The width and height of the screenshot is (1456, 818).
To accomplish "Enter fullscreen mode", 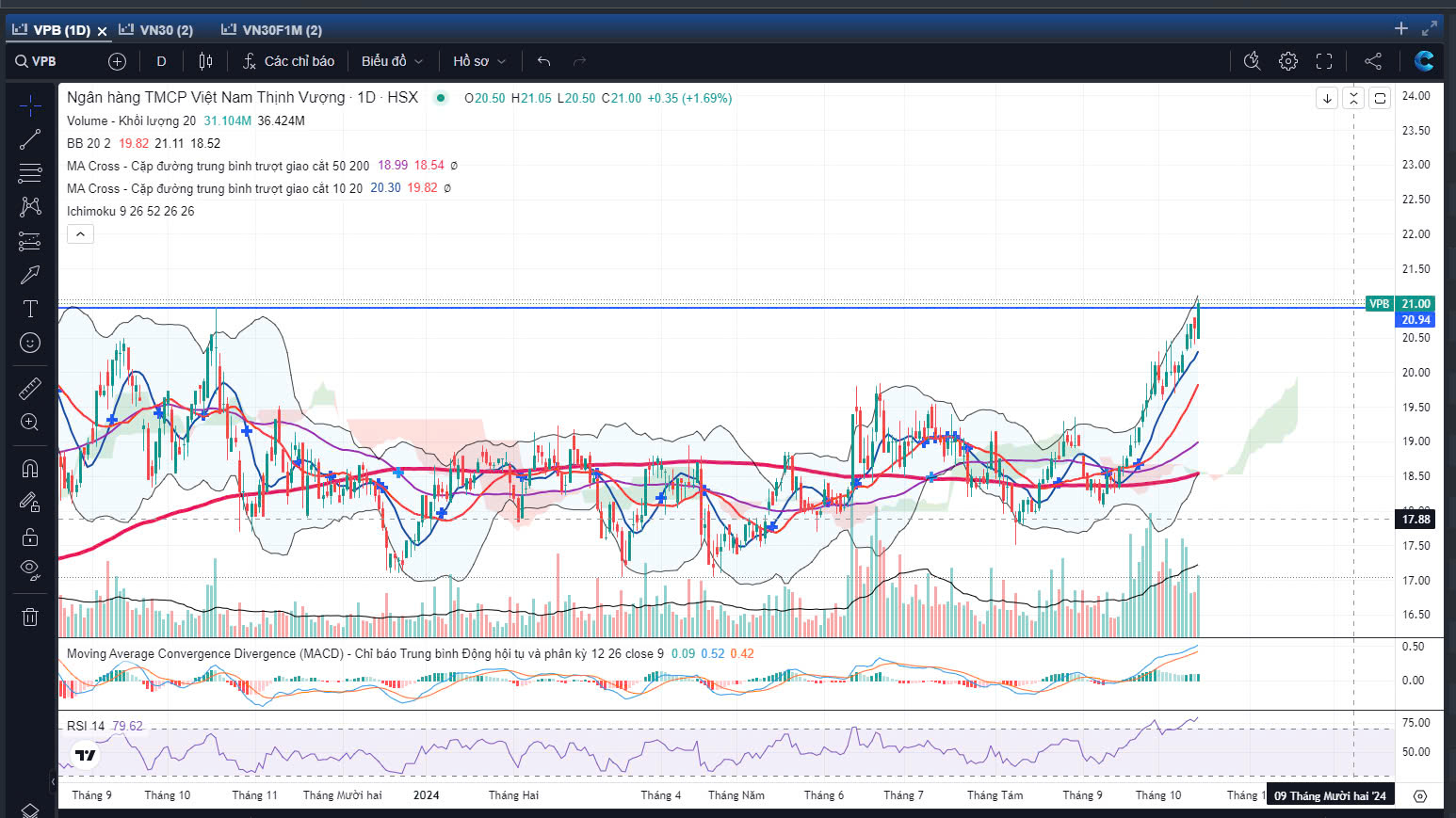I will (x=1324, y=61).
